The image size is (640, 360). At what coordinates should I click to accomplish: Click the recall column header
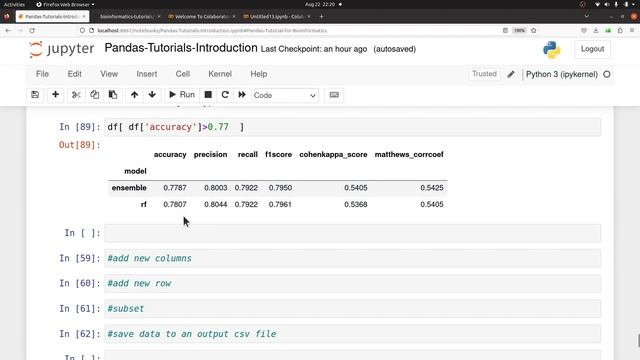coord(247,155)
